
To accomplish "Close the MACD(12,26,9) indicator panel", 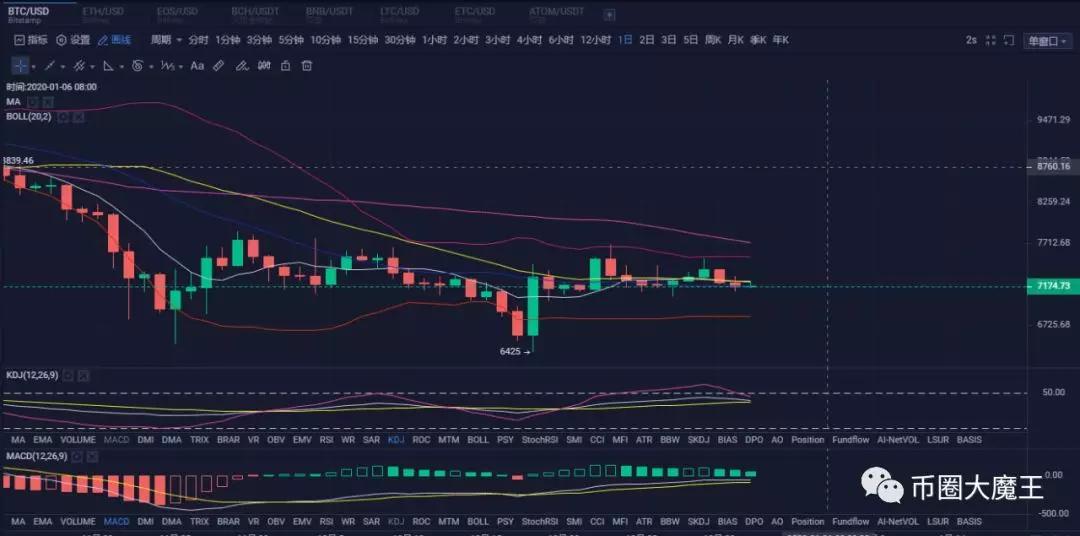I will [x=92, y=457].
